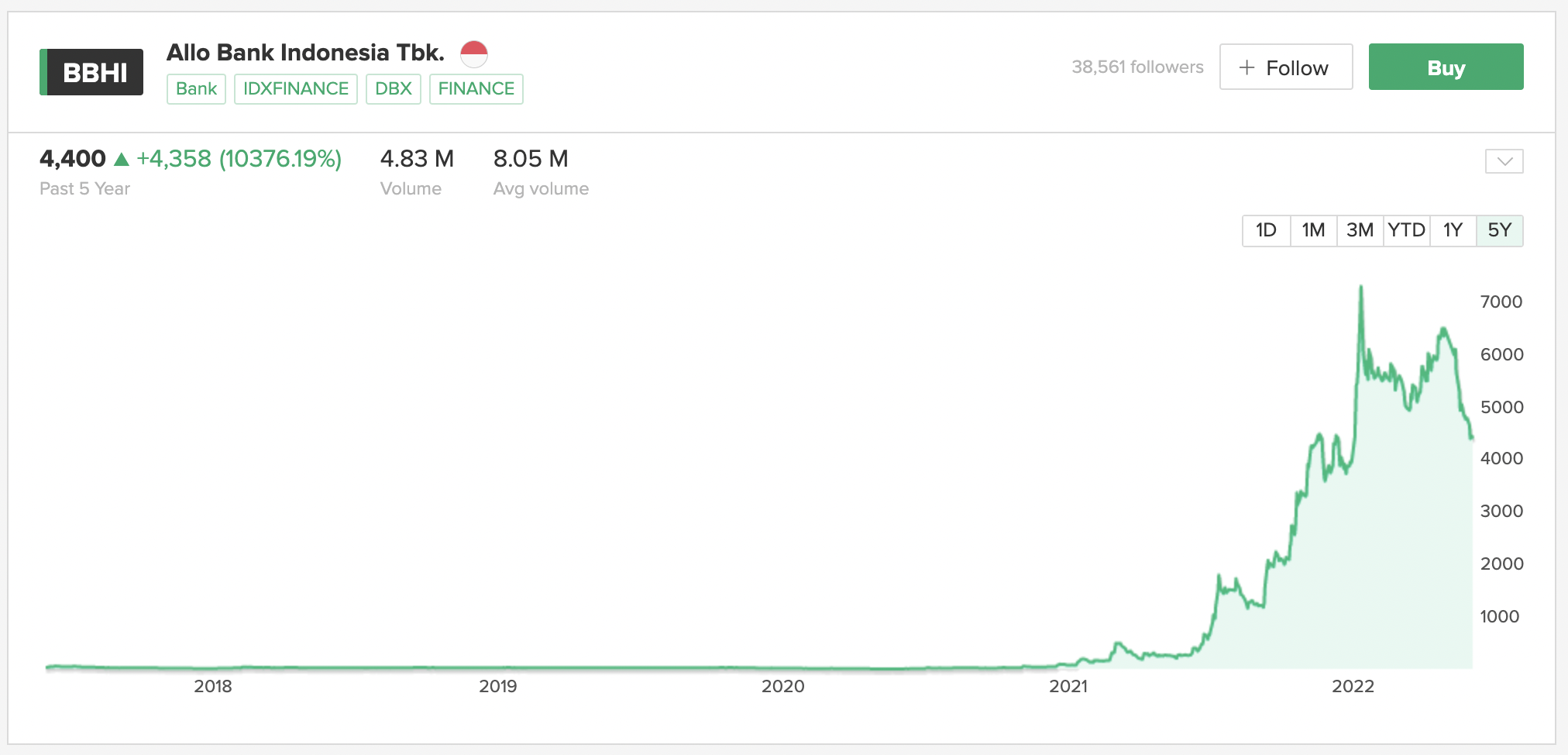This screenshot has height=755, width=1568.
Task: Click the BBHI ticker badge
Action: pos(91,72)
